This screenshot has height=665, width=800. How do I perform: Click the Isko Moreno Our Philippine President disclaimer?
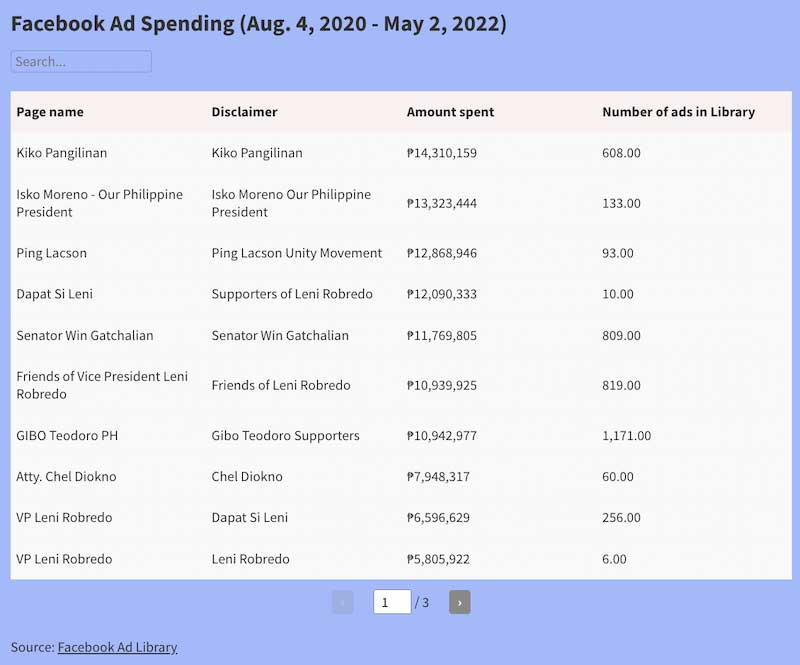pos(291,203)
